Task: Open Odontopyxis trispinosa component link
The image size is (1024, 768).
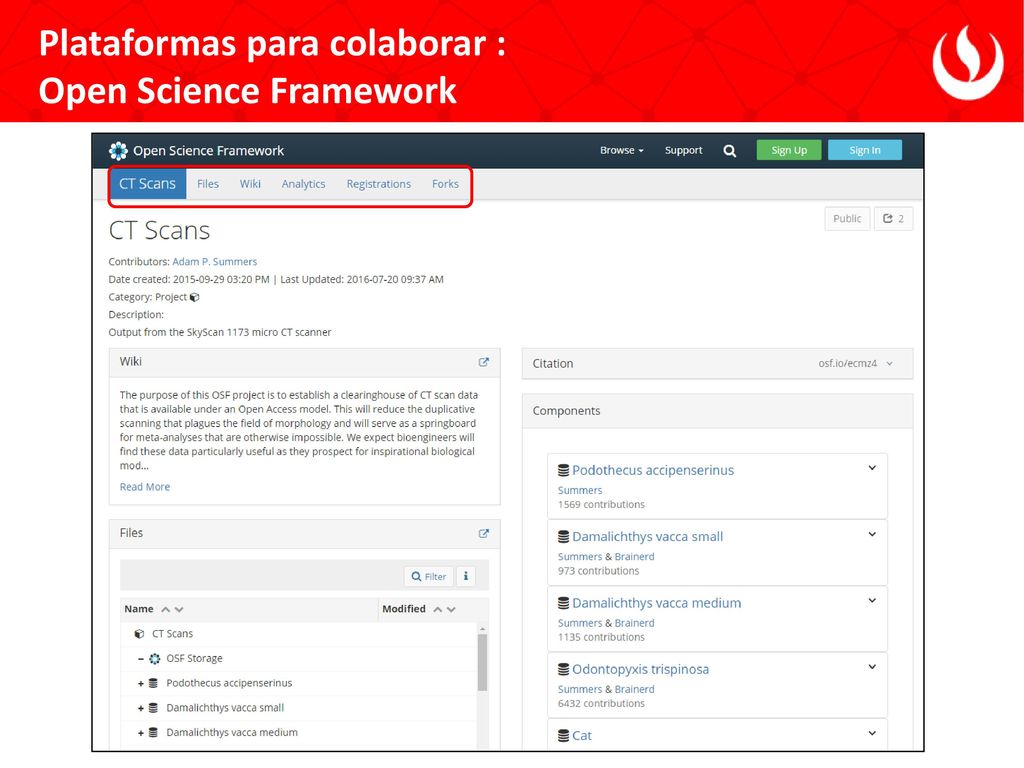Action: [641, 669]
